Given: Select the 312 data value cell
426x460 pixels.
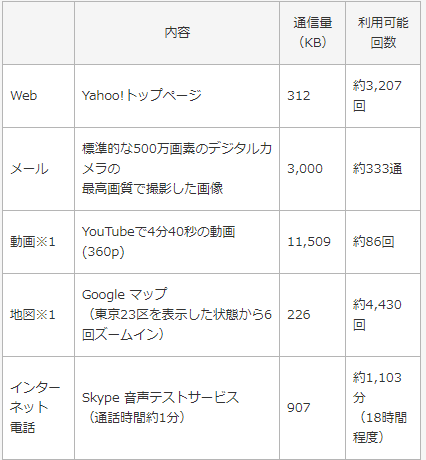Looking at the screenshot, I should click(312, 96).
